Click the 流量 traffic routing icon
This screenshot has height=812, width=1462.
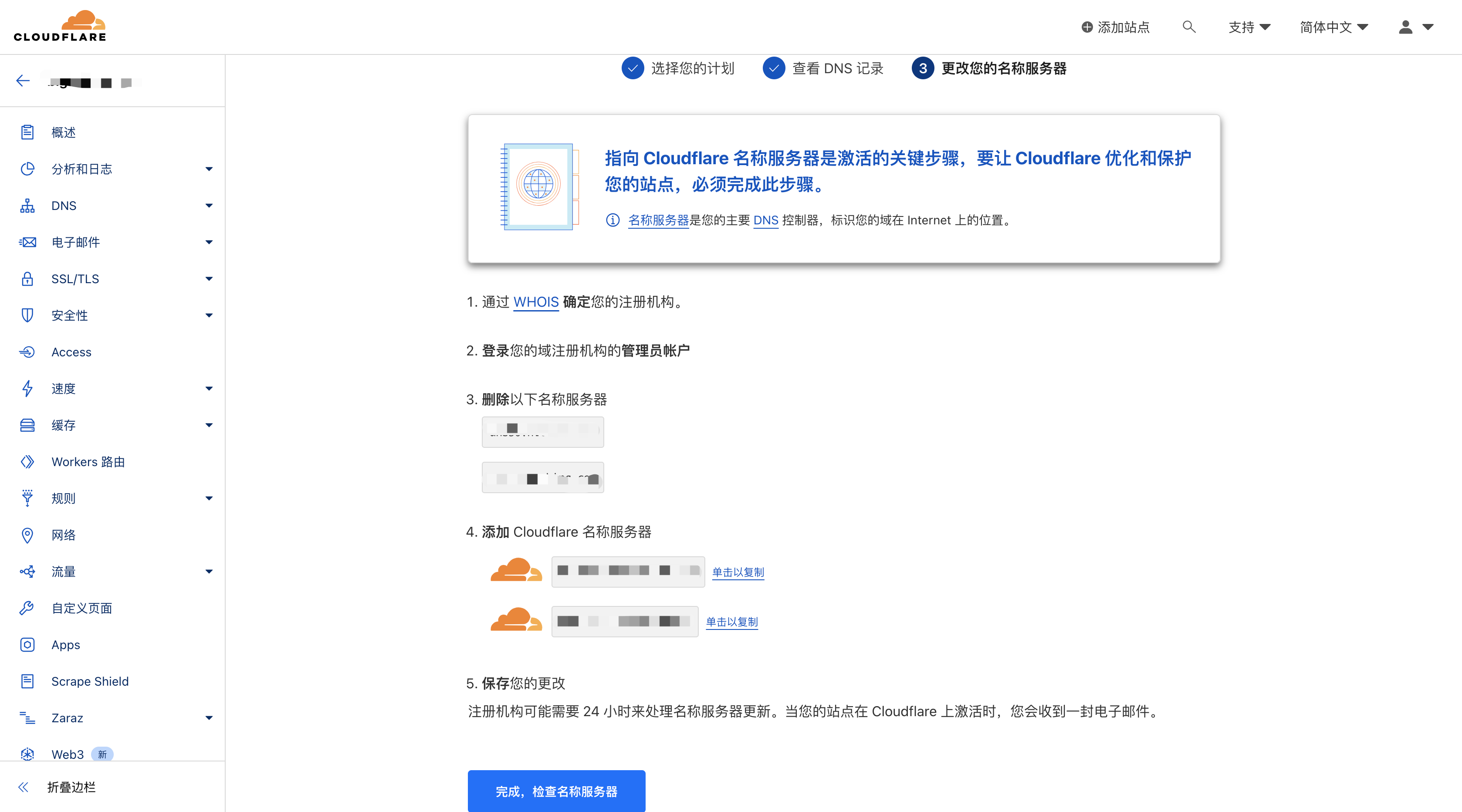[27, 572]
